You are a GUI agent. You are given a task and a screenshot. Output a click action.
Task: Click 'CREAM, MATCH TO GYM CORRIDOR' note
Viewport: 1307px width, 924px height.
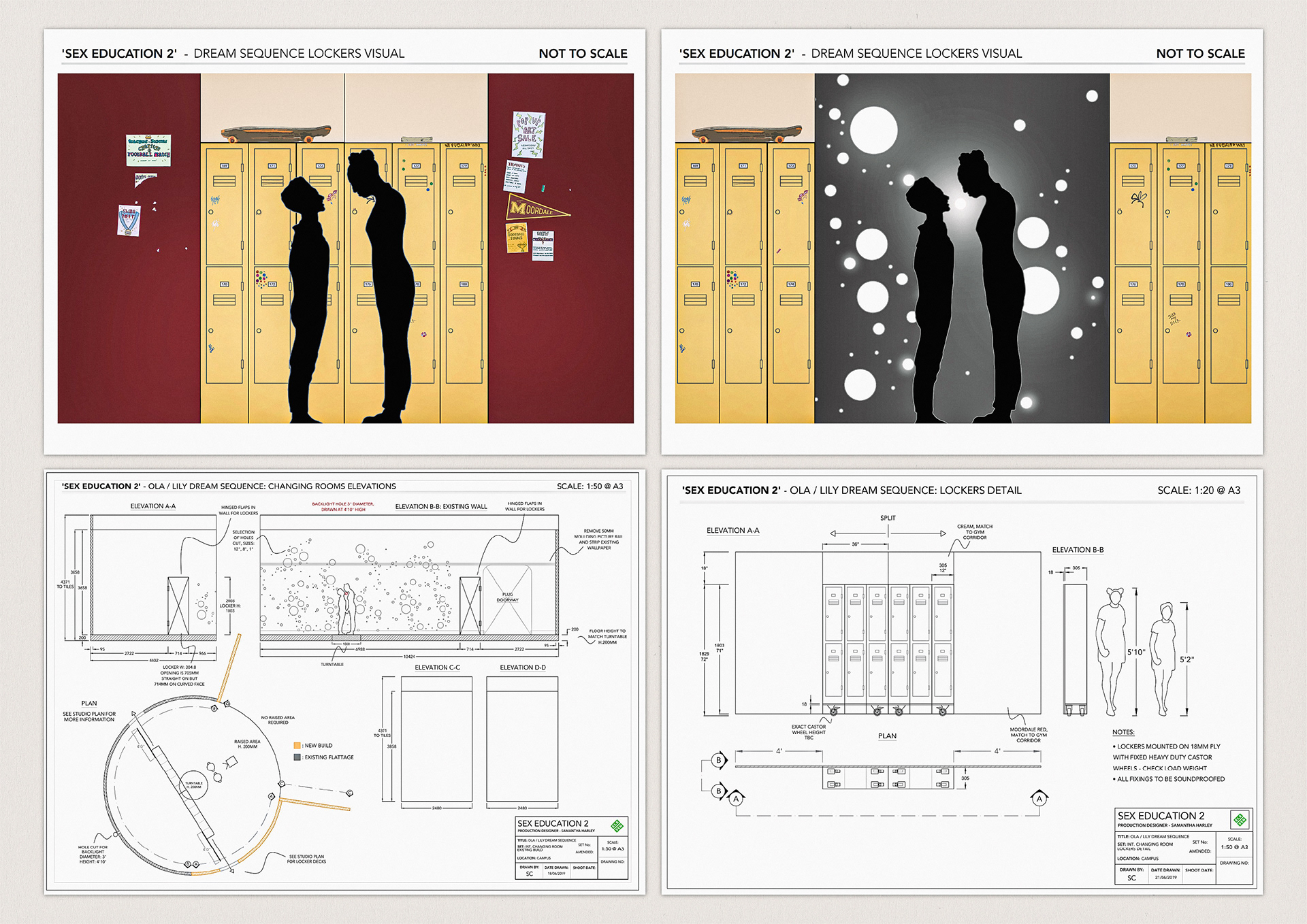(975, 532)
